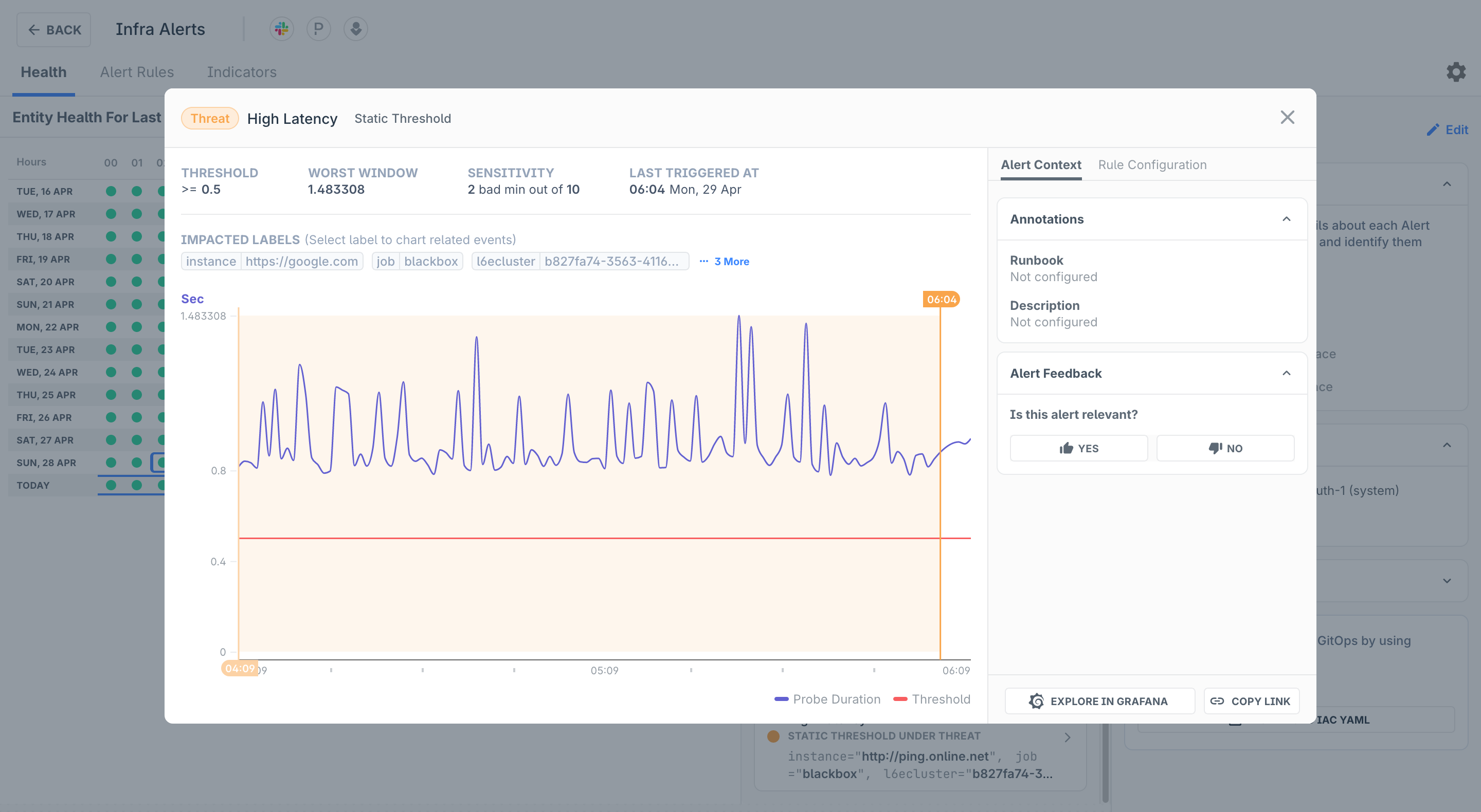The height and width of the screenshot is (812, 1481).
Task: Click the PagerDuty P icon
Action: pyautogui.click(x=318, y=29)
